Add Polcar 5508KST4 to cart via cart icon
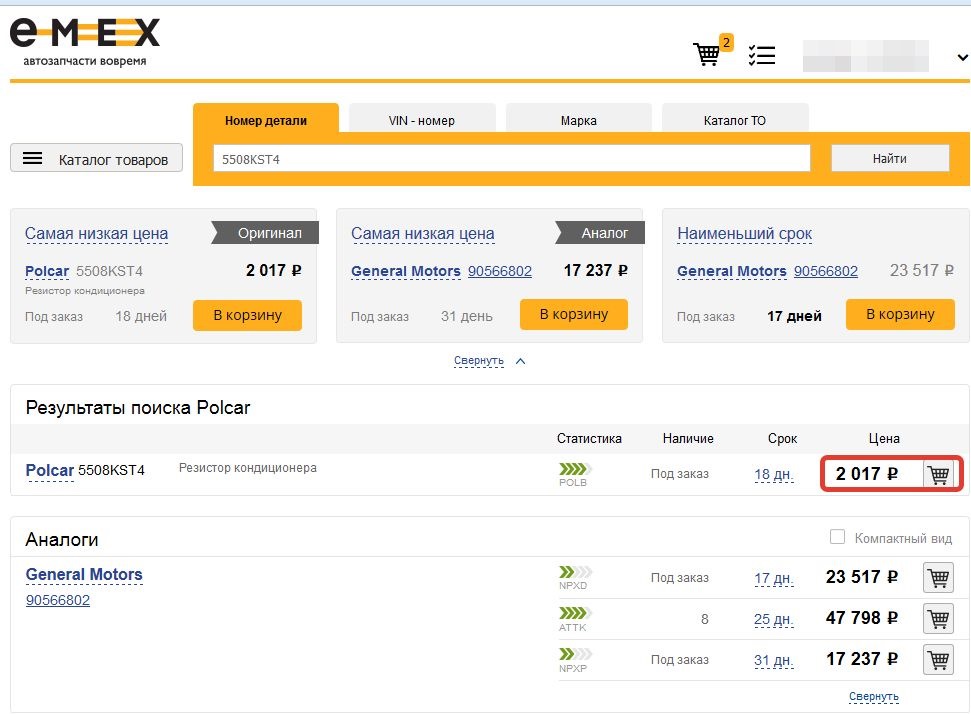 point(938,474)
